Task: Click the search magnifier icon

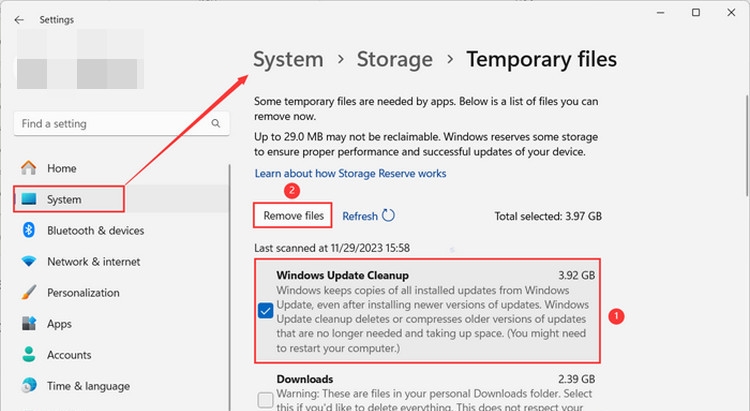Action: (216, 123)
